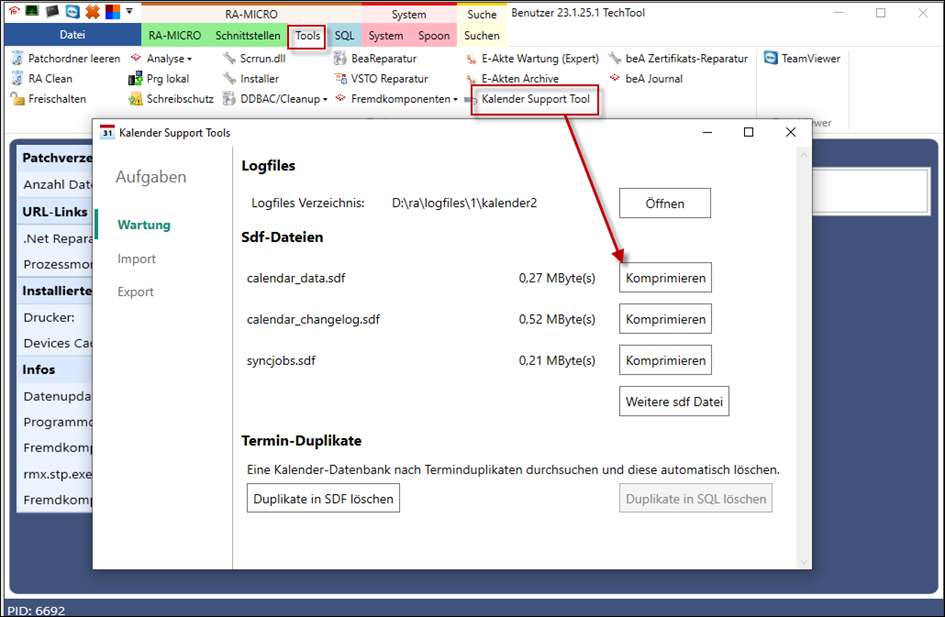
Task: Click the orange cross quick access icon
Action: (x=92, y=11)
